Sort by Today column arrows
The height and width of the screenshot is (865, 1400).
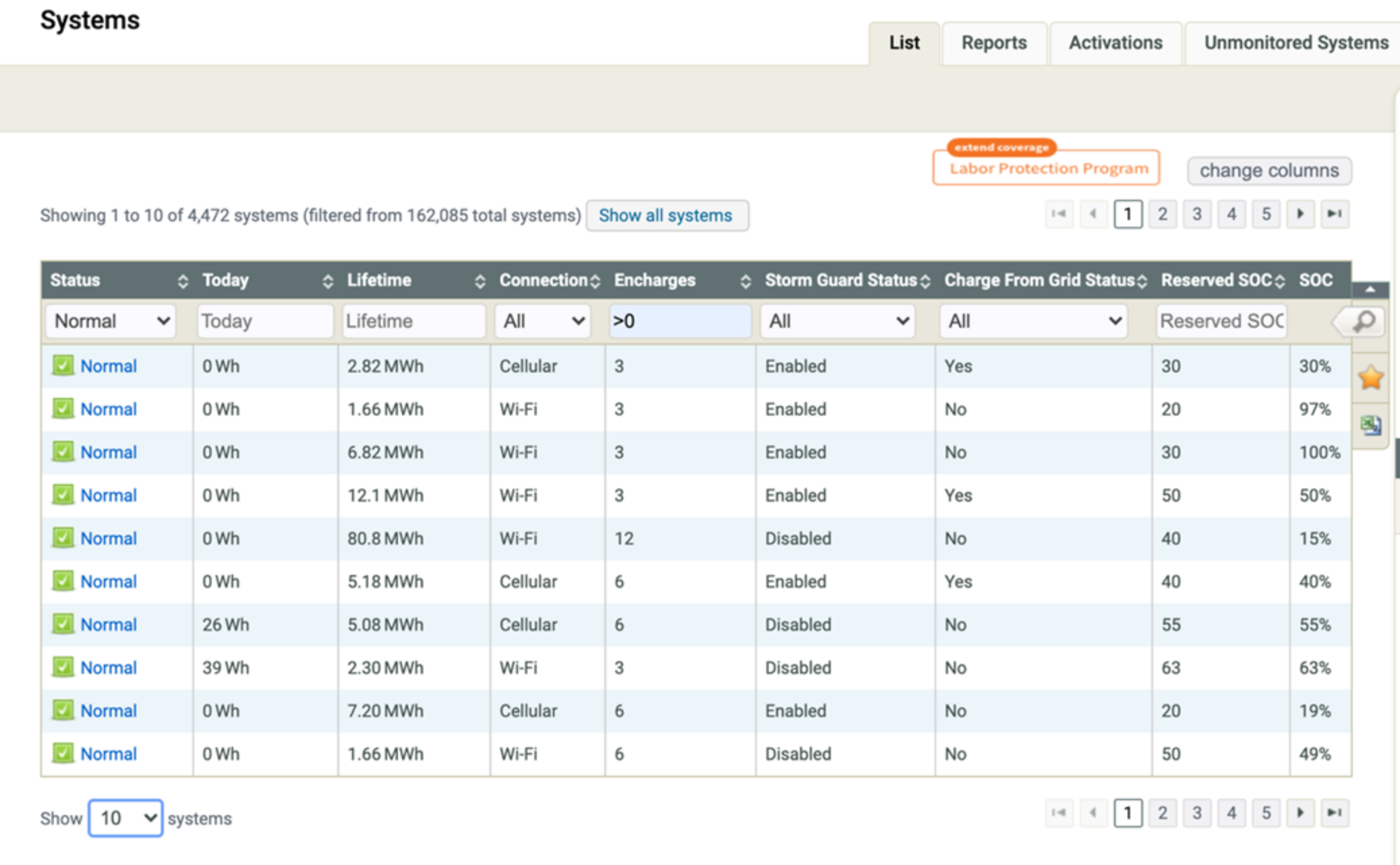[328, 281]
